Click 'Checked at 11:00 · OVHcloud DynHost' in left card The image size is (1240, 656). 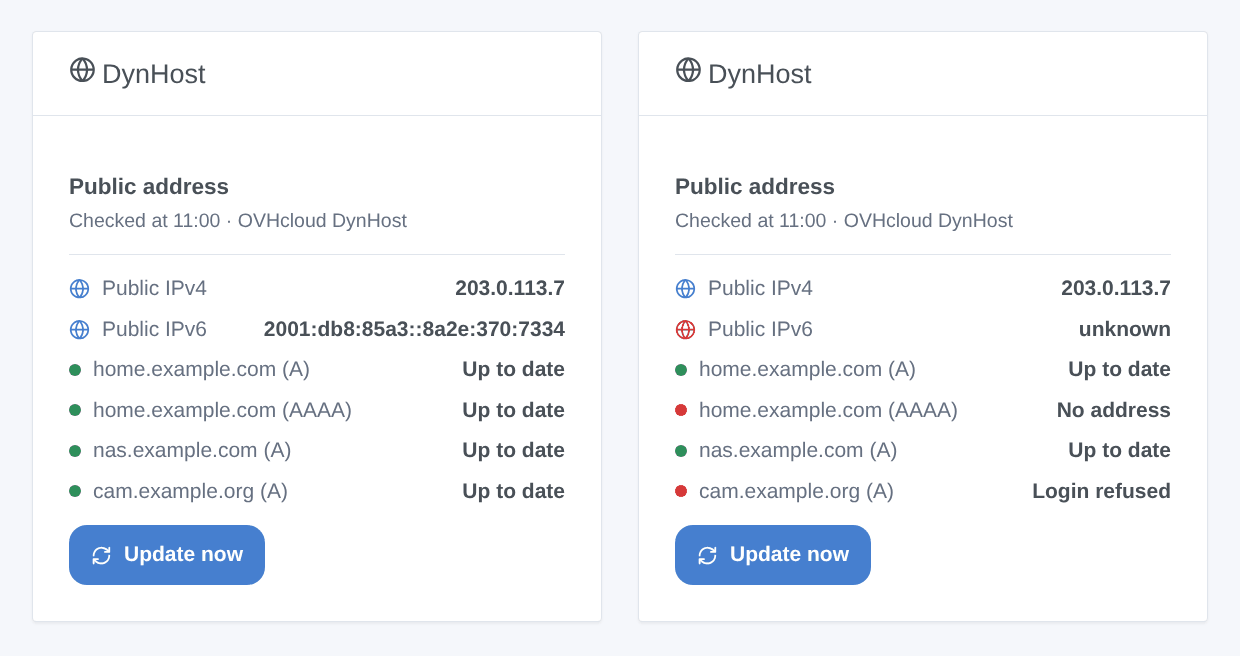(238, 221)
